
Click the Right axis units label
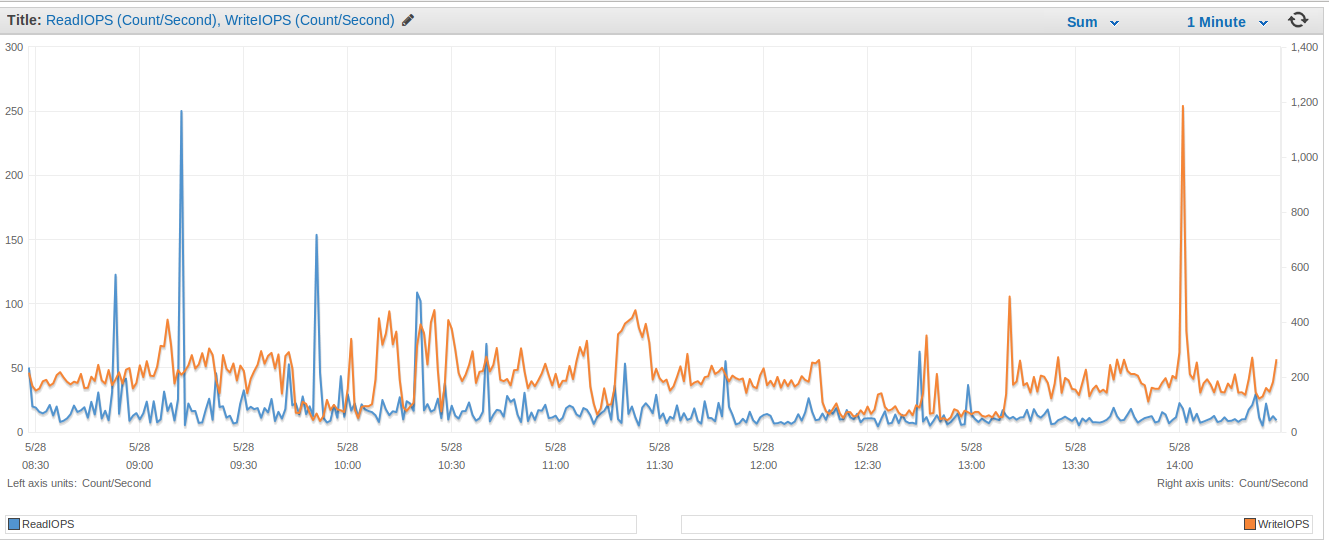tap(1232, 483)
